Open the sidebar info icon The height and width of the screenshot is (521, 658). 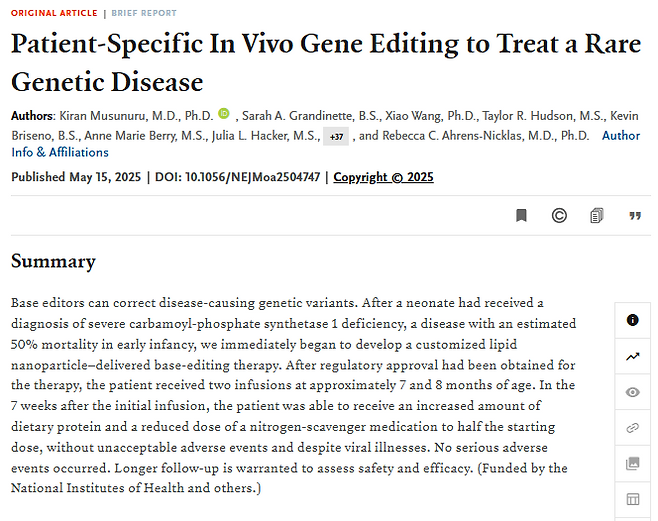click(x=632, y=320)
